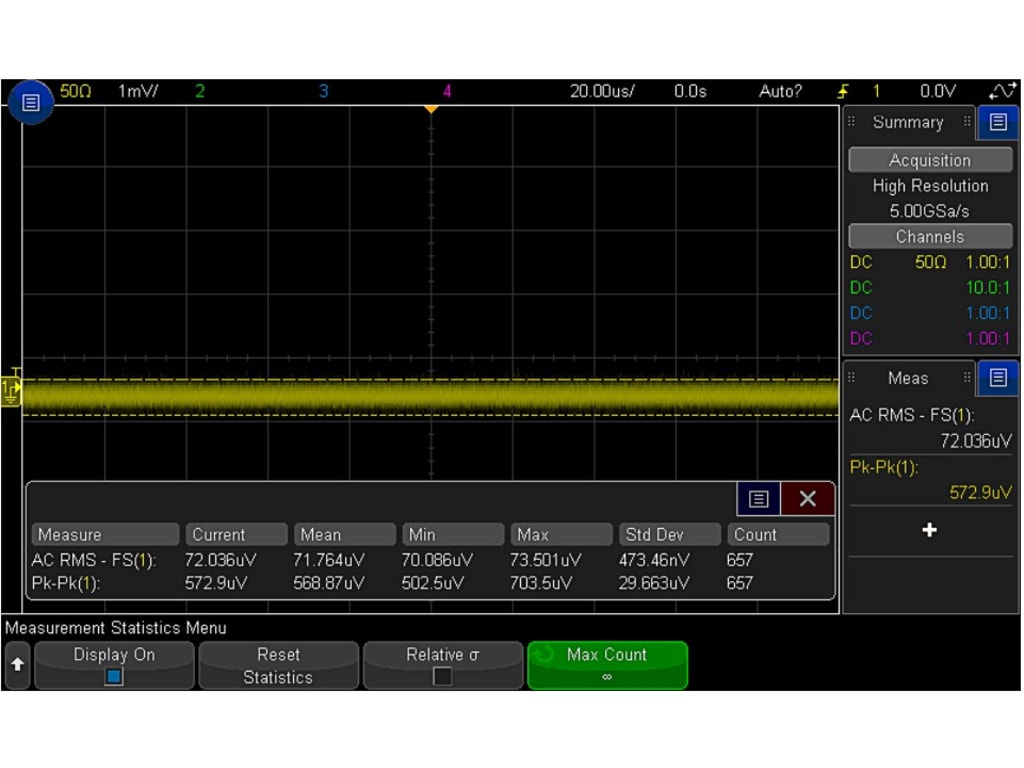Switch to the Meas sidebar tab

pyautogui.click(x=908, y=378)
